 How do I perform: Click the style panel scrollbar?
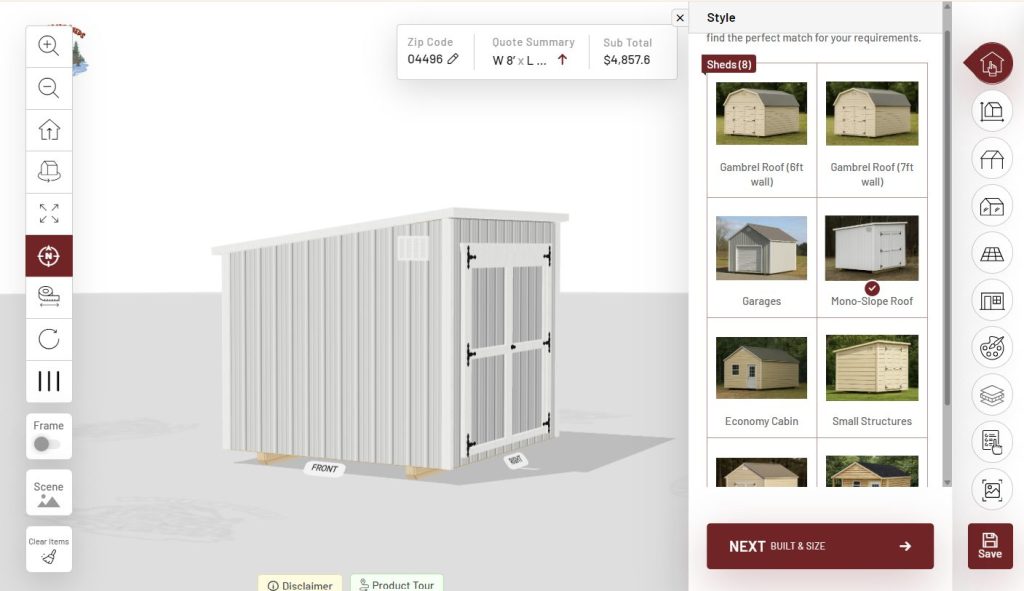coord(947,216)
